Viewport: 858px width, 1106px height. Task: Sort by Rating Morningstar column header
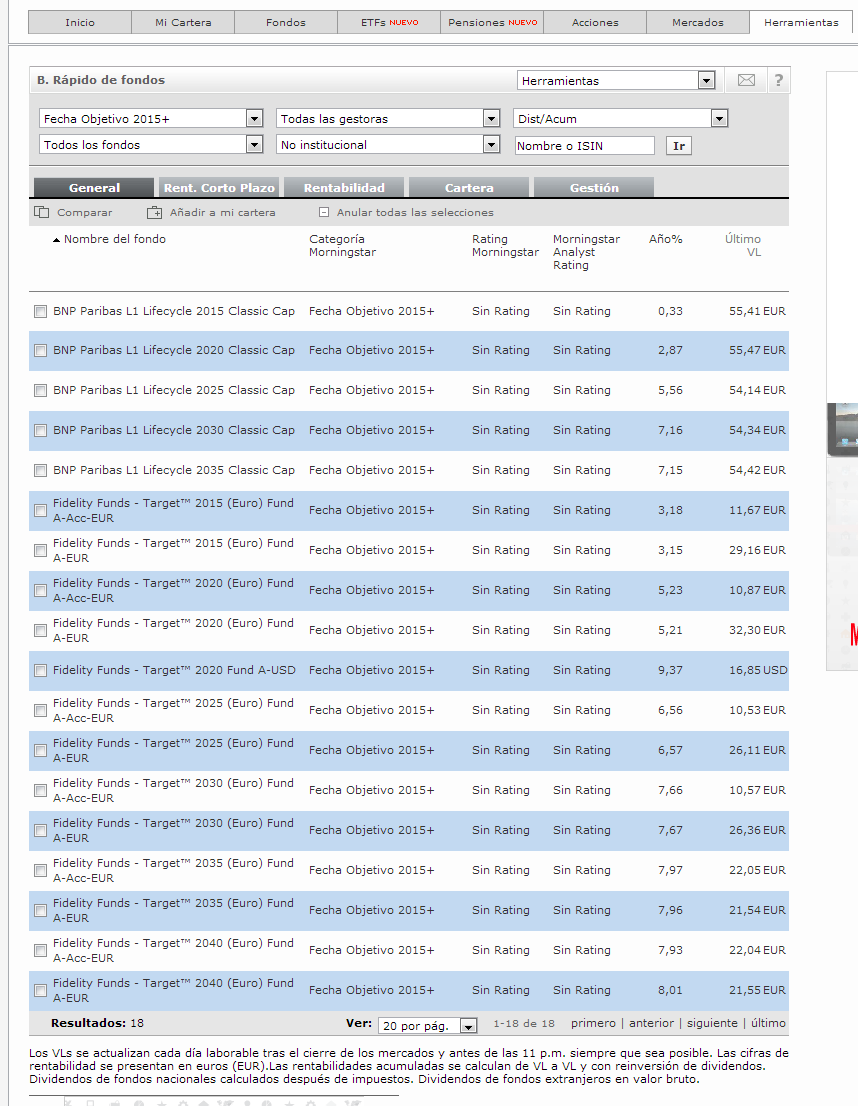coord(505,245)
